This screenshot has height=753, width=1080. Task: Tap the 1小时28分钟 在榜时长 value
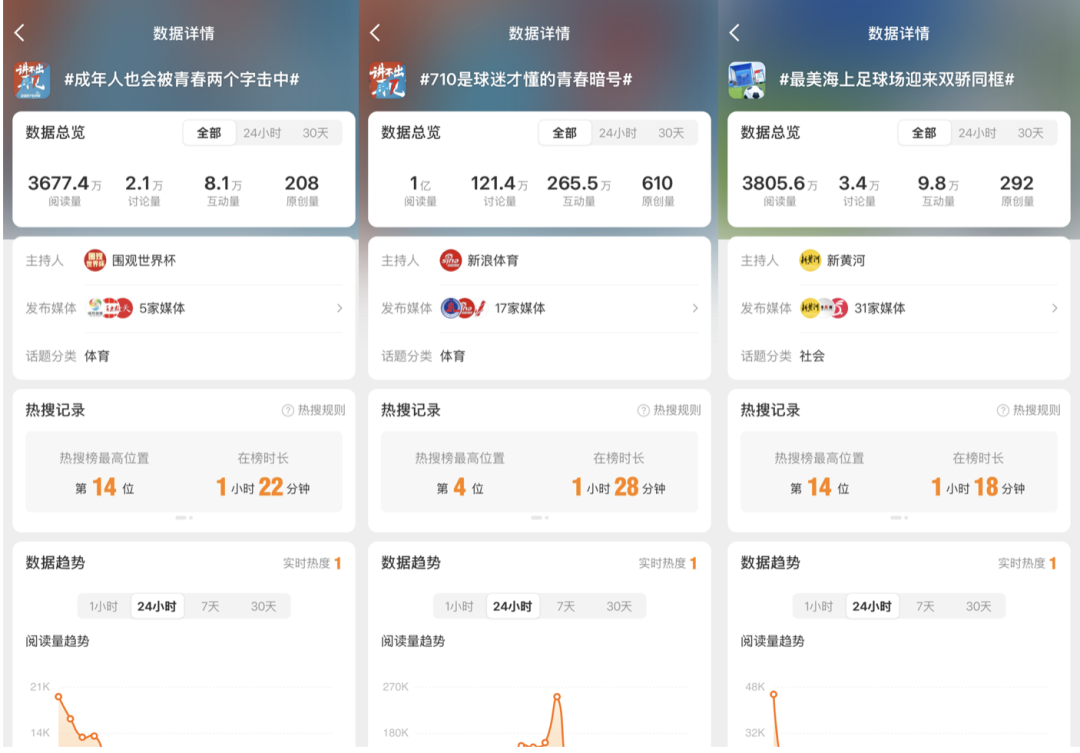(x=619, y=487)
